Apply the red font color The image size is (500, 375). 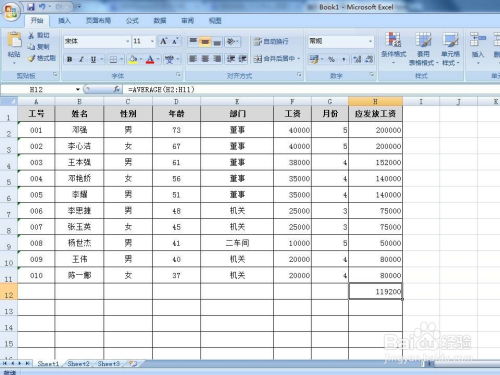(150, 59)
